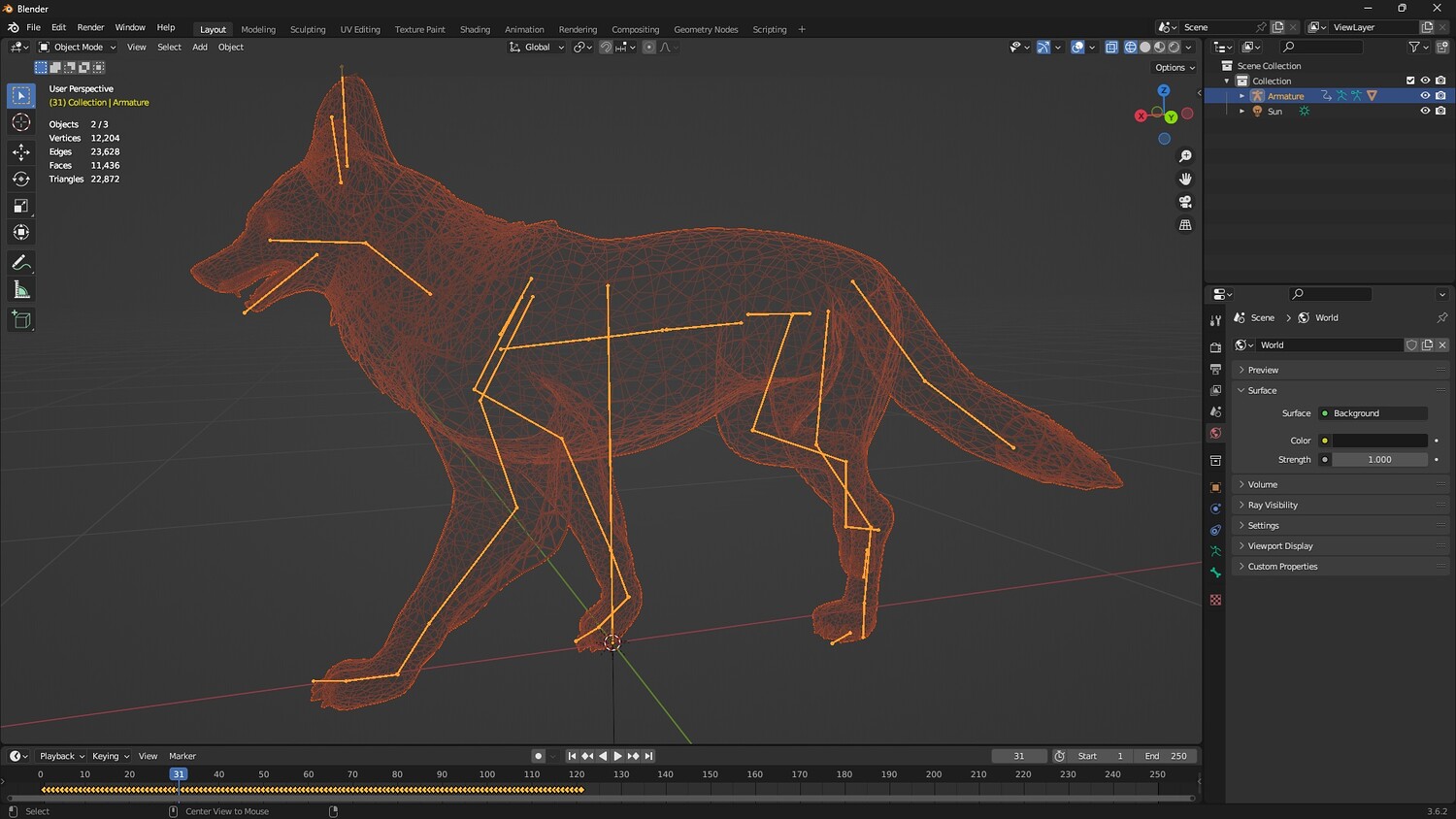Image resolution: width=1456 pixels, height=819 pixels.
Task: Toggle auto keying record button
Action: [x=538, y=756]
